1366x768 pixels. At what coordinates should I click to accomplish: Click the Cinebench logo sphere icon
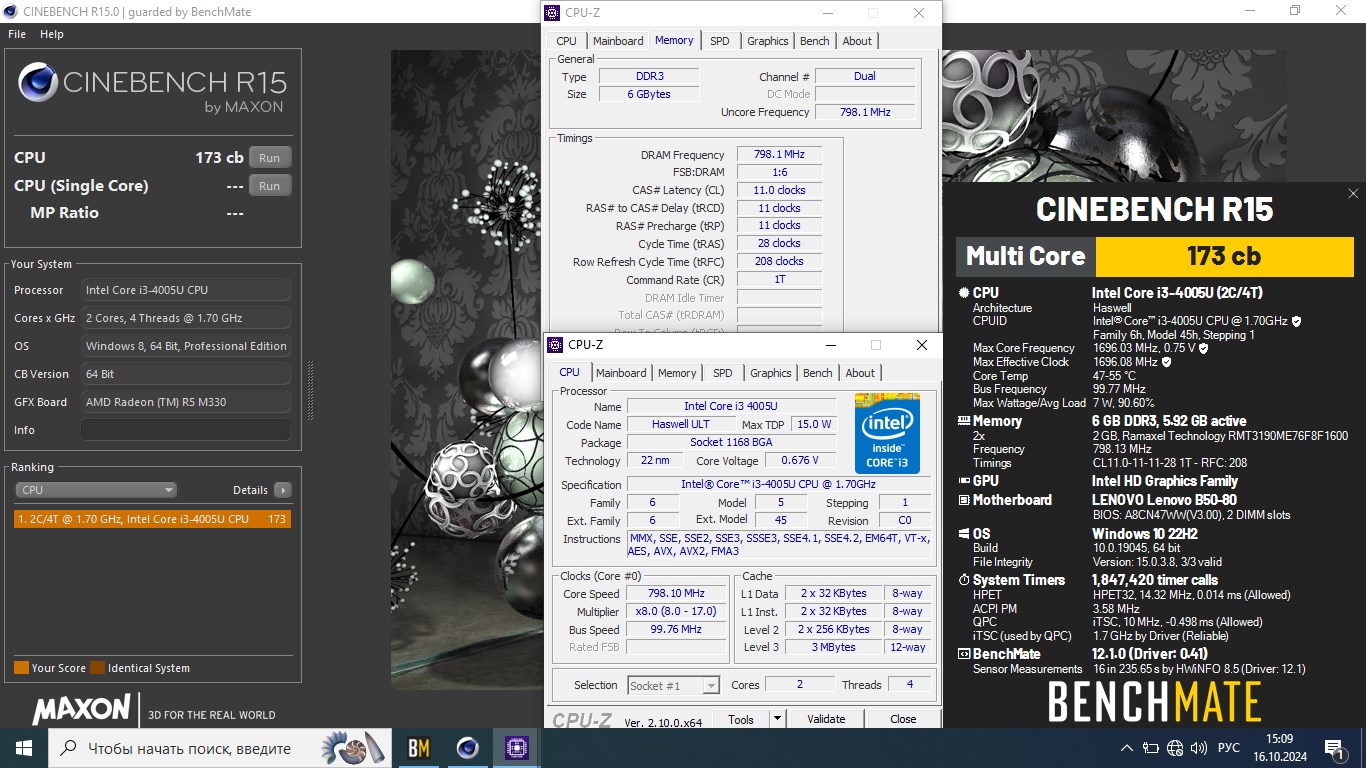pos(37,82)
